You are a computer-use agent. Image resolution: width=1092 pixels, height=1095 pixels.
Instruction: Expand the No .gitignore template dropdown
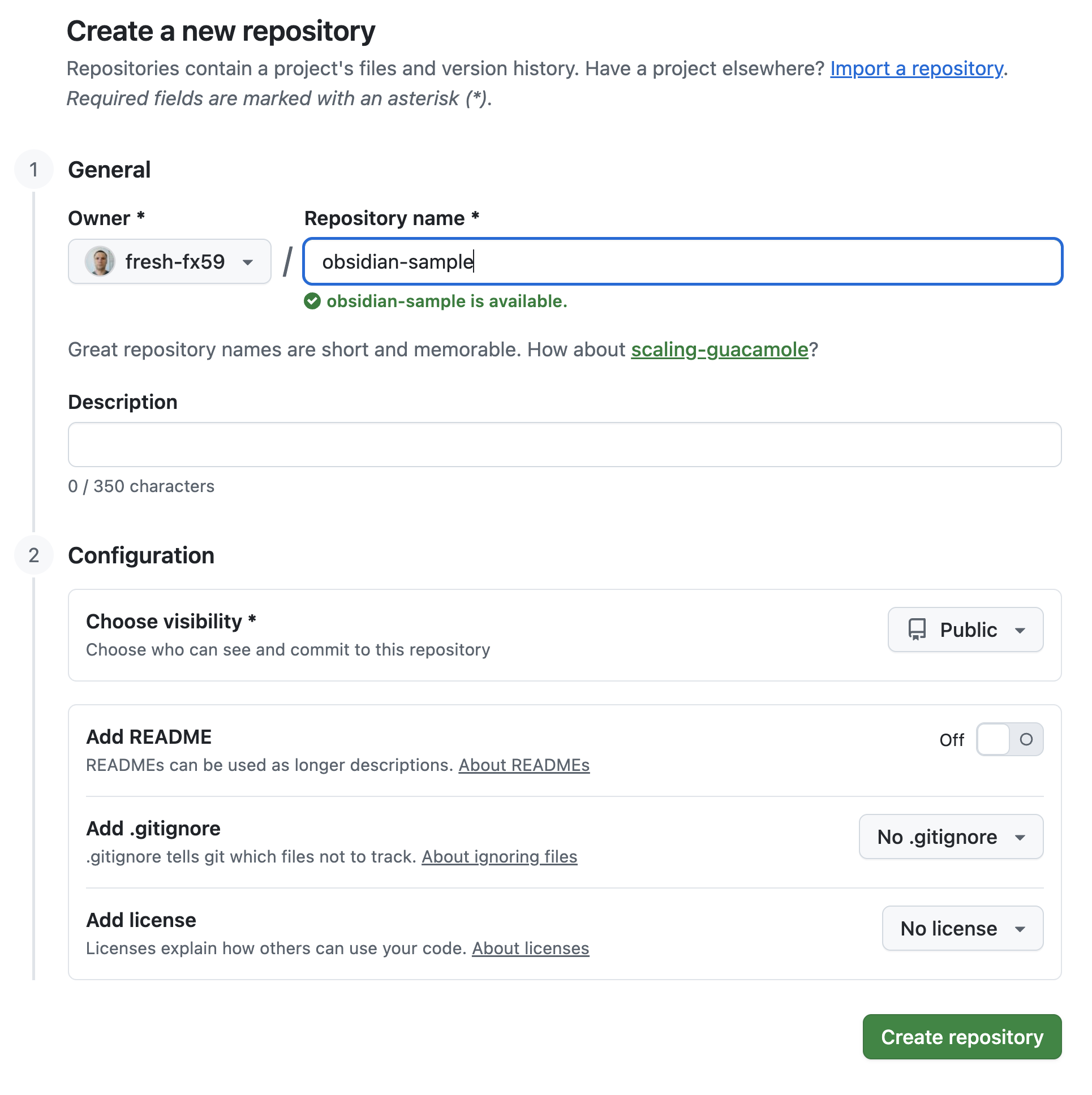tap(950, 837)
